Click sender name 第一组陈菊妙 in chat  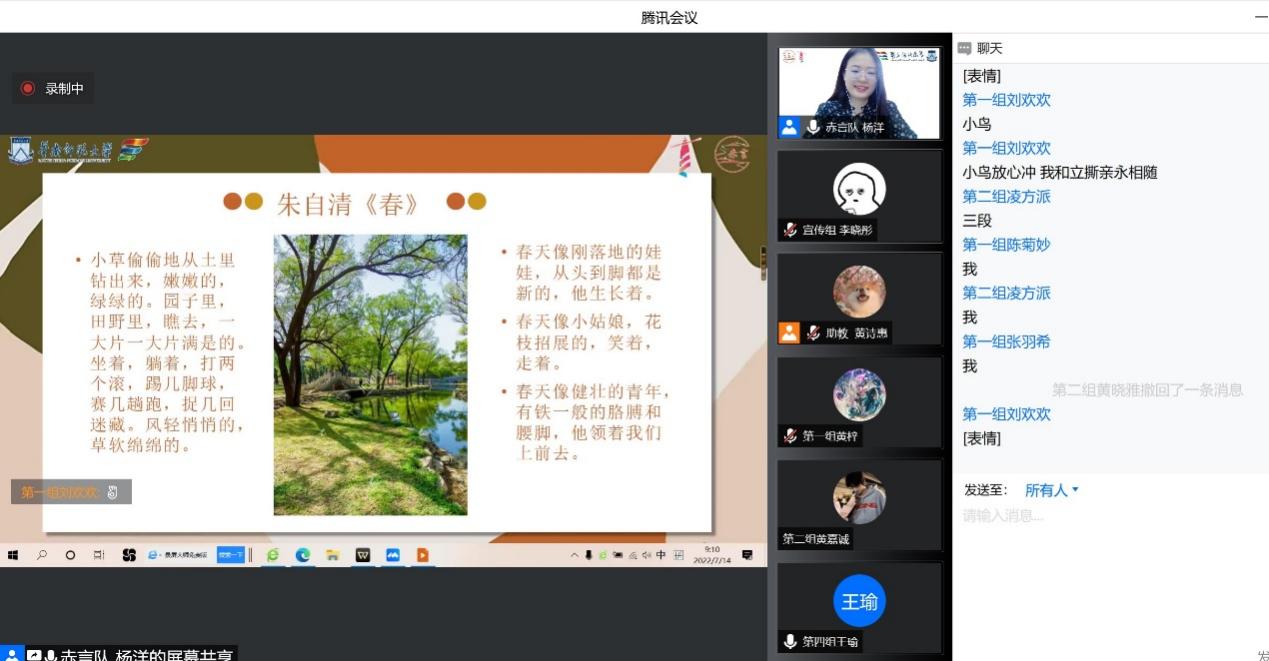tap(1006, 245)
